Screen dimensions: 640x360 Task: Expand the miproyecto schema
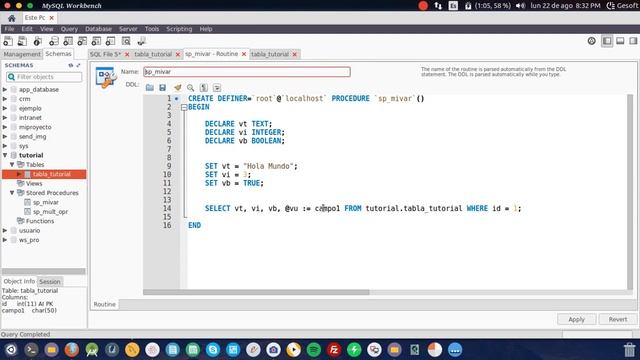pos(5,127)
